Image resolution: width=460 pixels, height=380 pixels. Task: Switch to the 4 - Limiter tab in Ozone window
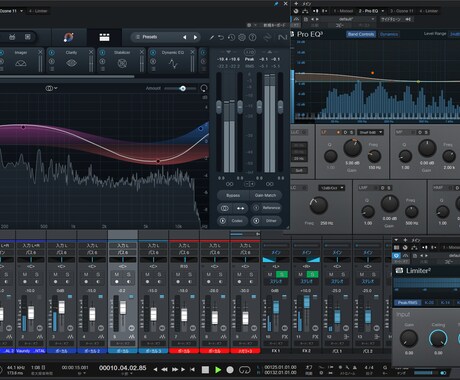click(38, 11)
